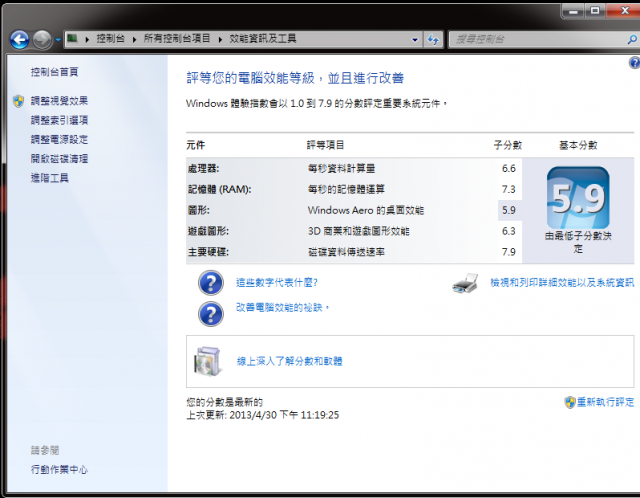Viewport: 640px width, 498px height.
Task: Click Windows Aero 的桌面效能 description
Action: coord(366,210)
